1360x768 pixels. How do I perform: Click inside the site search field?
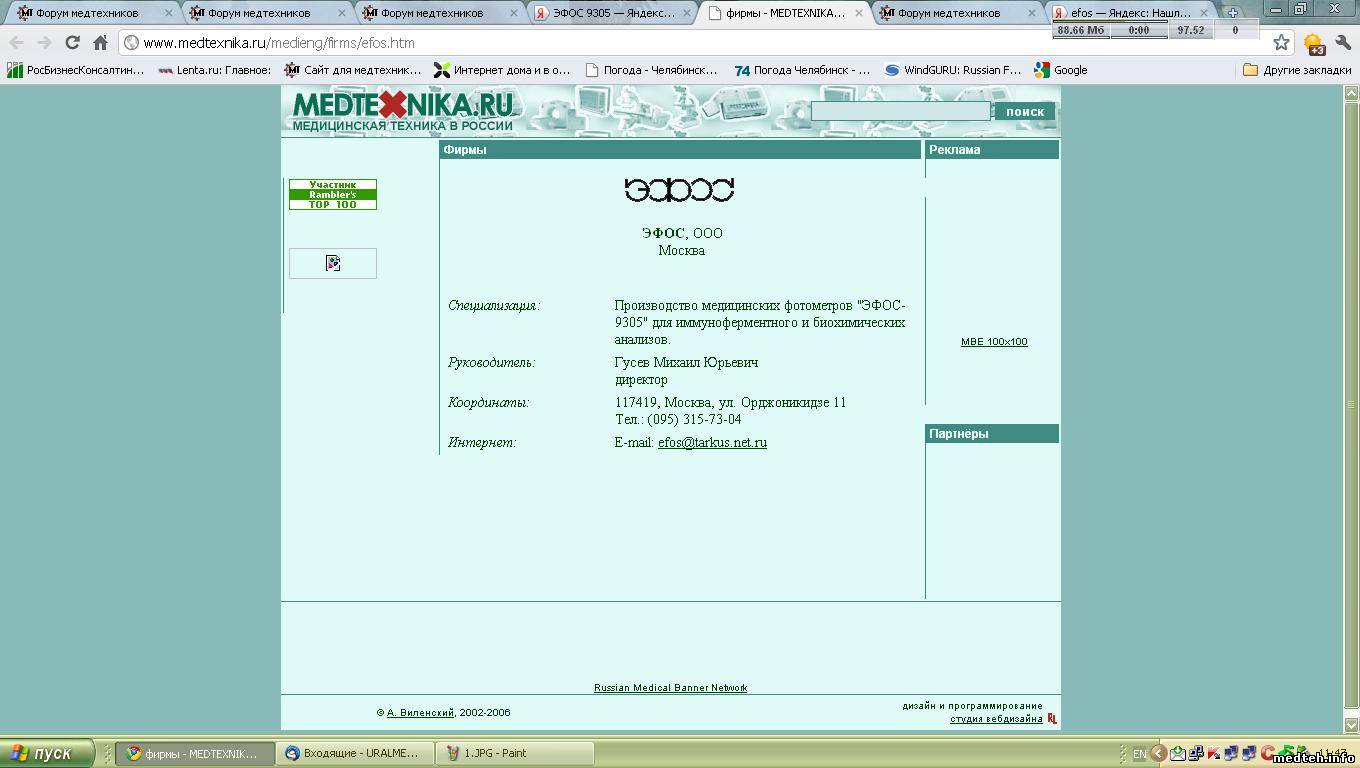900,111
